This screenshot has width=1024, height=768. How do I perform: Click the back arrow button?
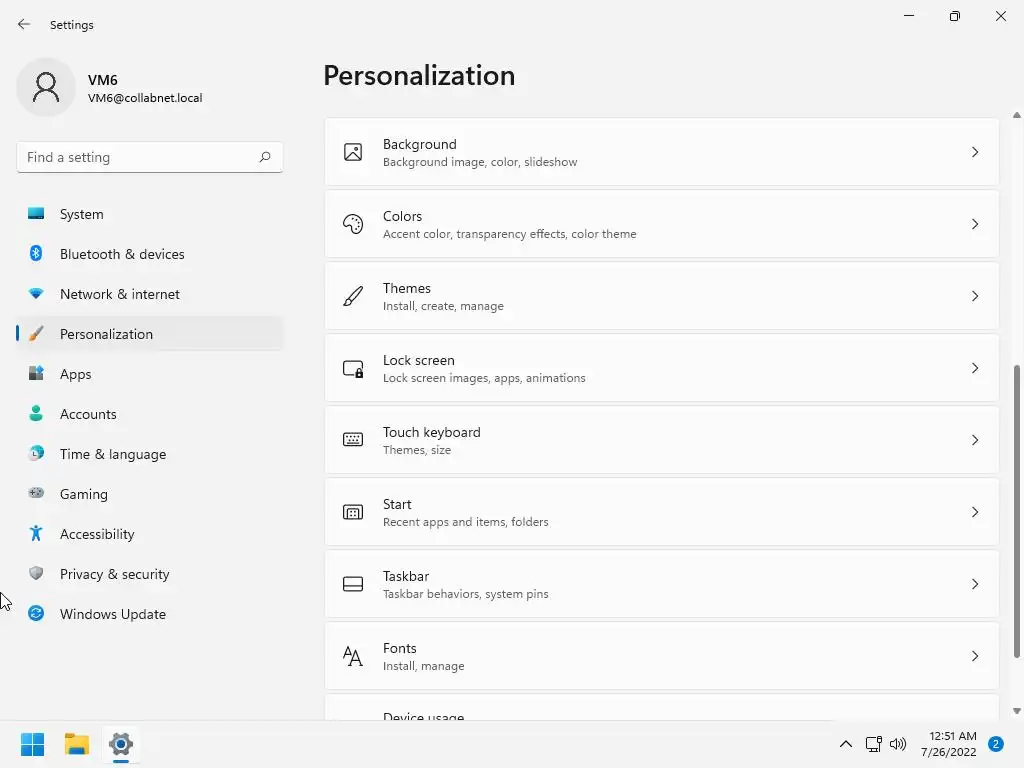tap(24, 24)
